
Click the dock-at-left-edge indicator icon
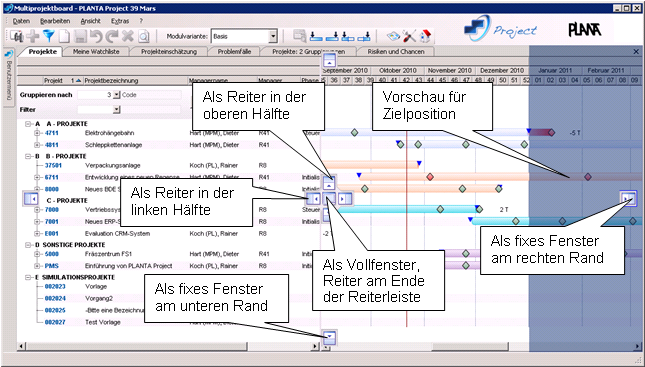point(31,199)
